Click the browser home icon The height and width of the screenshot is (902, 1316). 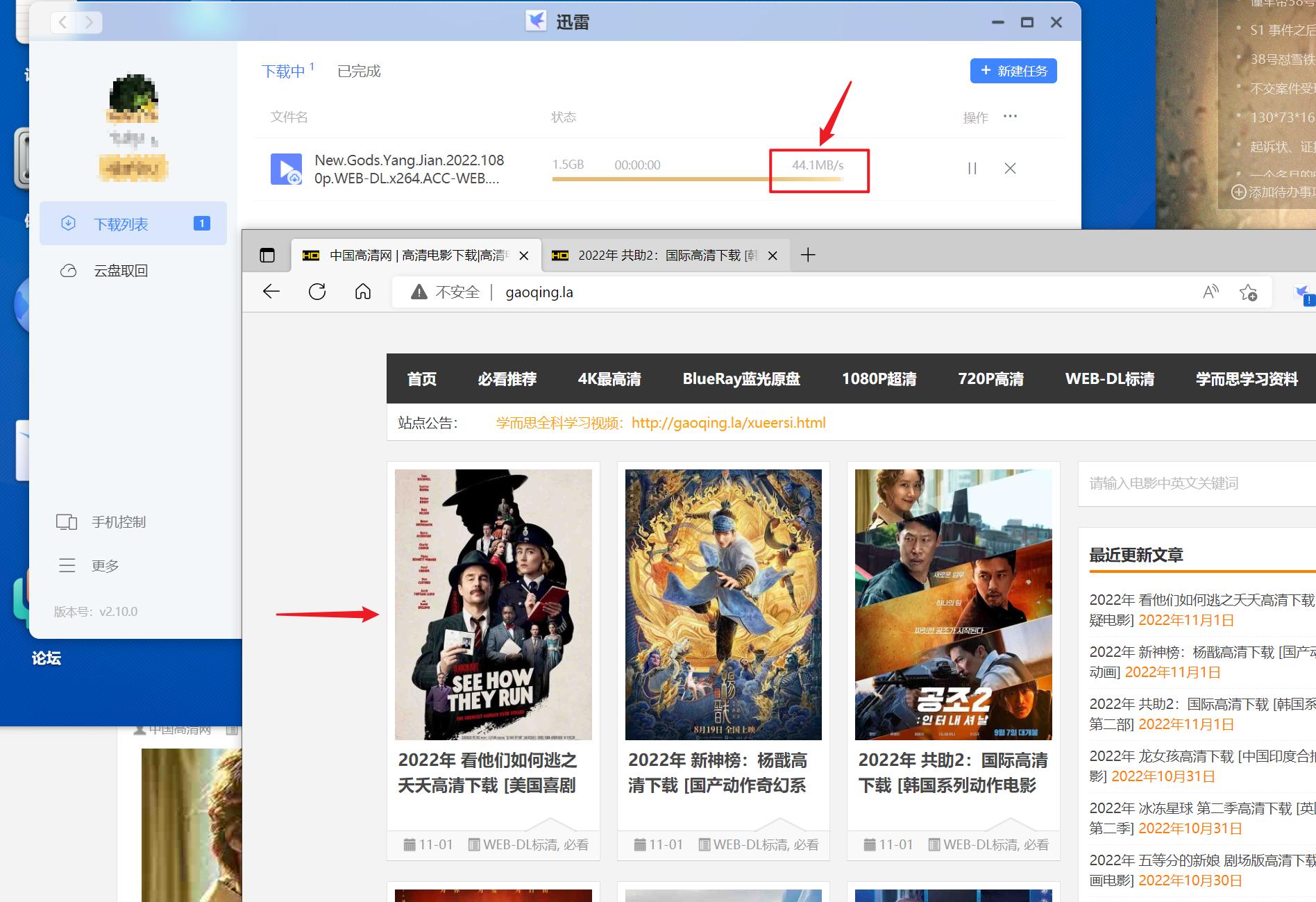tap(362, 292)
